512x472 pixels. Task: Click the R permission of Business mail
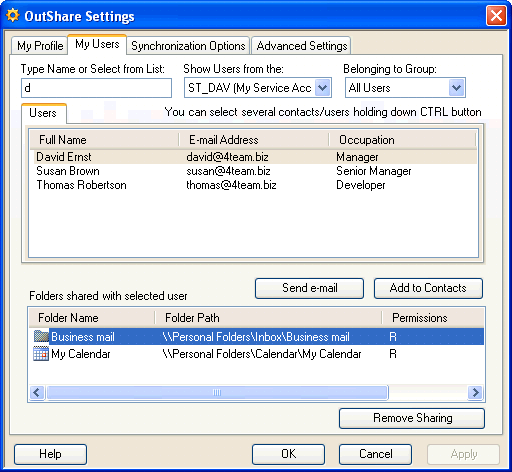(x=393, y=337)
